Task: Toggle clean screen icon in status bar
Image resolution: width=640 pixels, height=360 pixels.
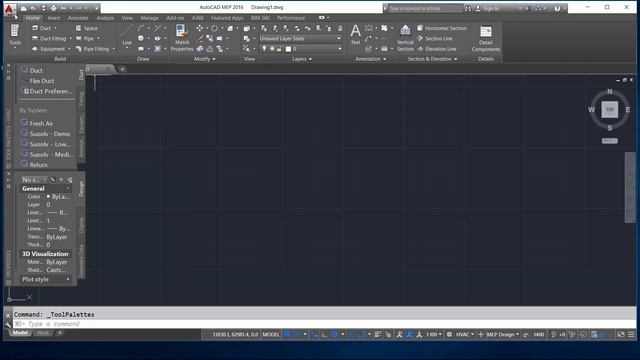Action: click(621, 334)
